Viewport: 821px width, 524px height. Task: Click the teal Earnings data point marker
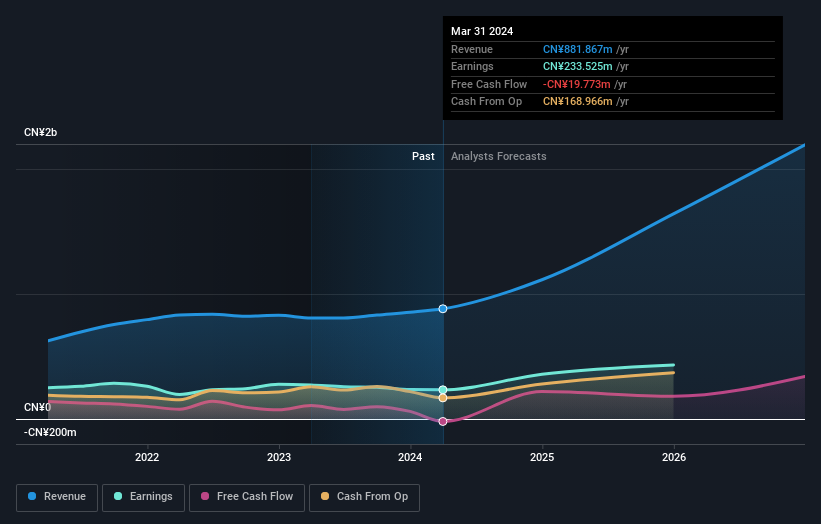[443, 389]
